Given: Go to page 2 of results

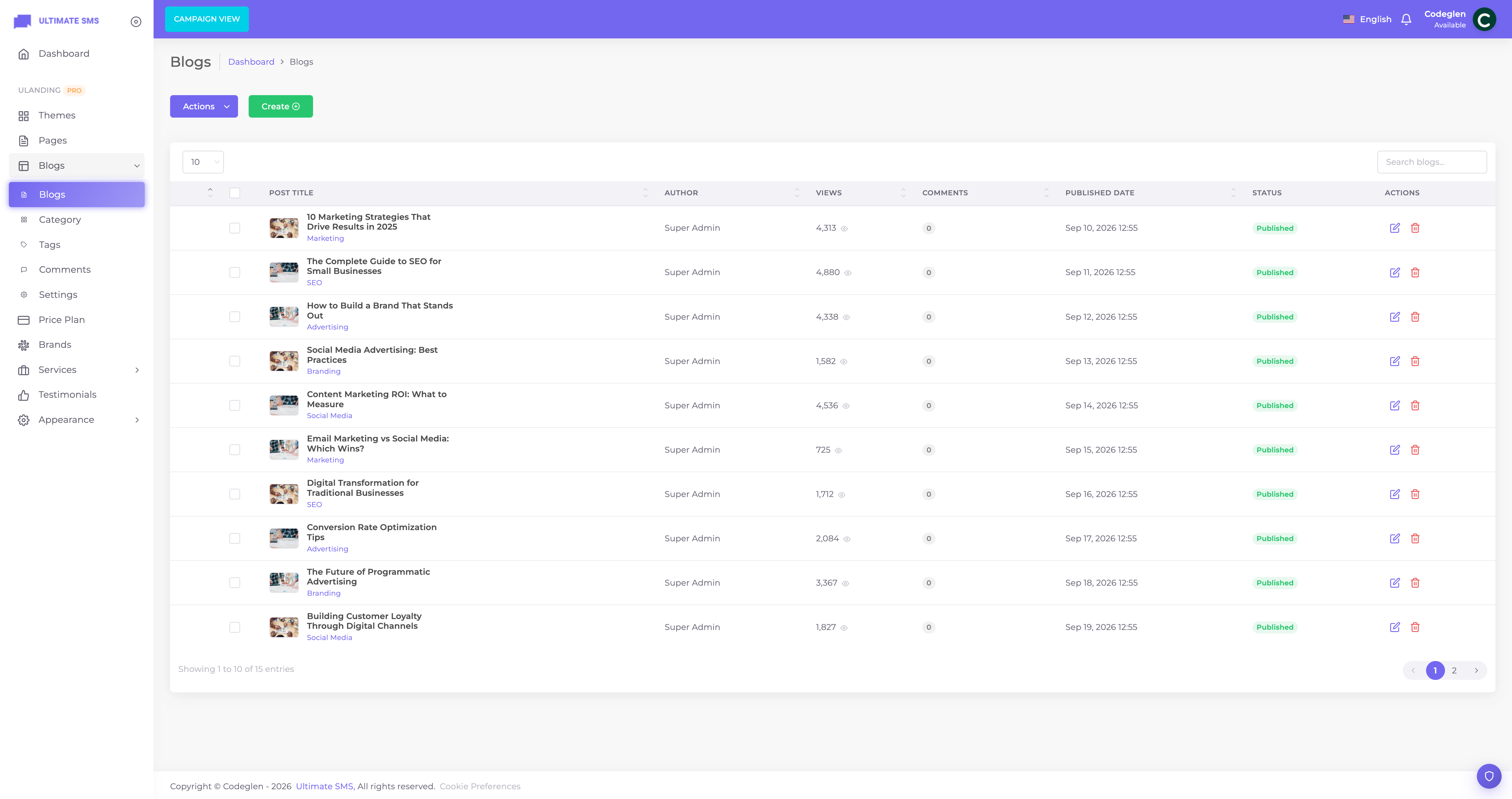Looking at the screenshot, I should click(1454, 670).
